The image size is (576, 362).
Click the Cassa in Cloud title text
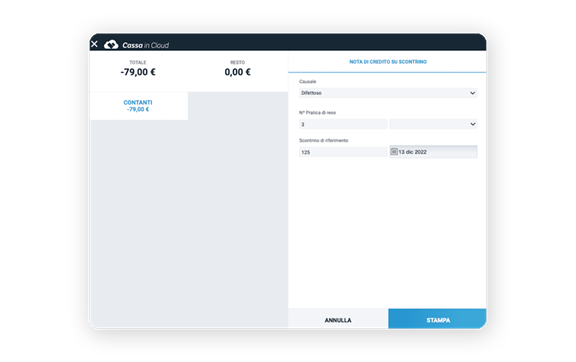point(145,45)
